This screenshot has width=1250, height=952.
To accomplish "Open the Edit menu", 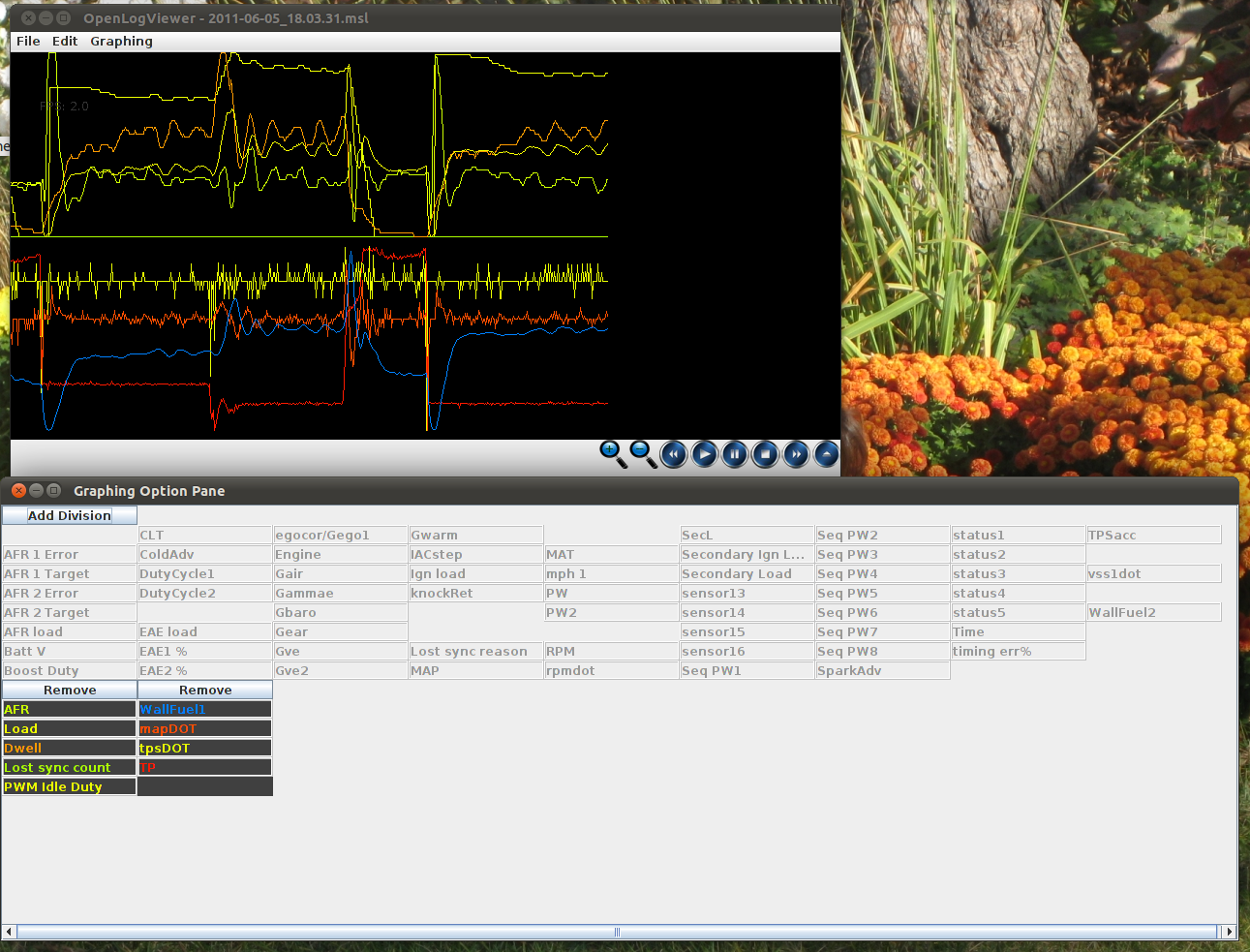I will click(x=65, y=41).
